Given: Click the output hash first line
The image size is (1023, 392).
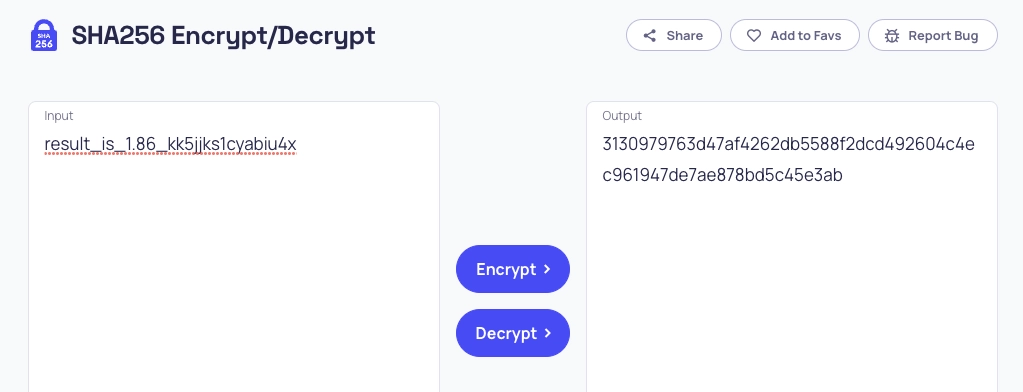Looking at the screenshot, I should point(788,144).
